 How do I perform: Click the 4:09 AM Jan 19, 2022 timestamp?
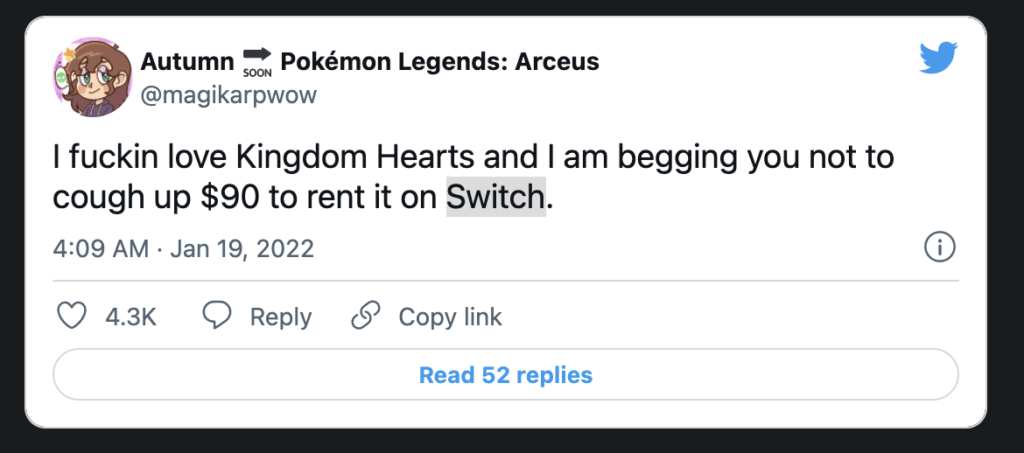(x=183, y=248)
